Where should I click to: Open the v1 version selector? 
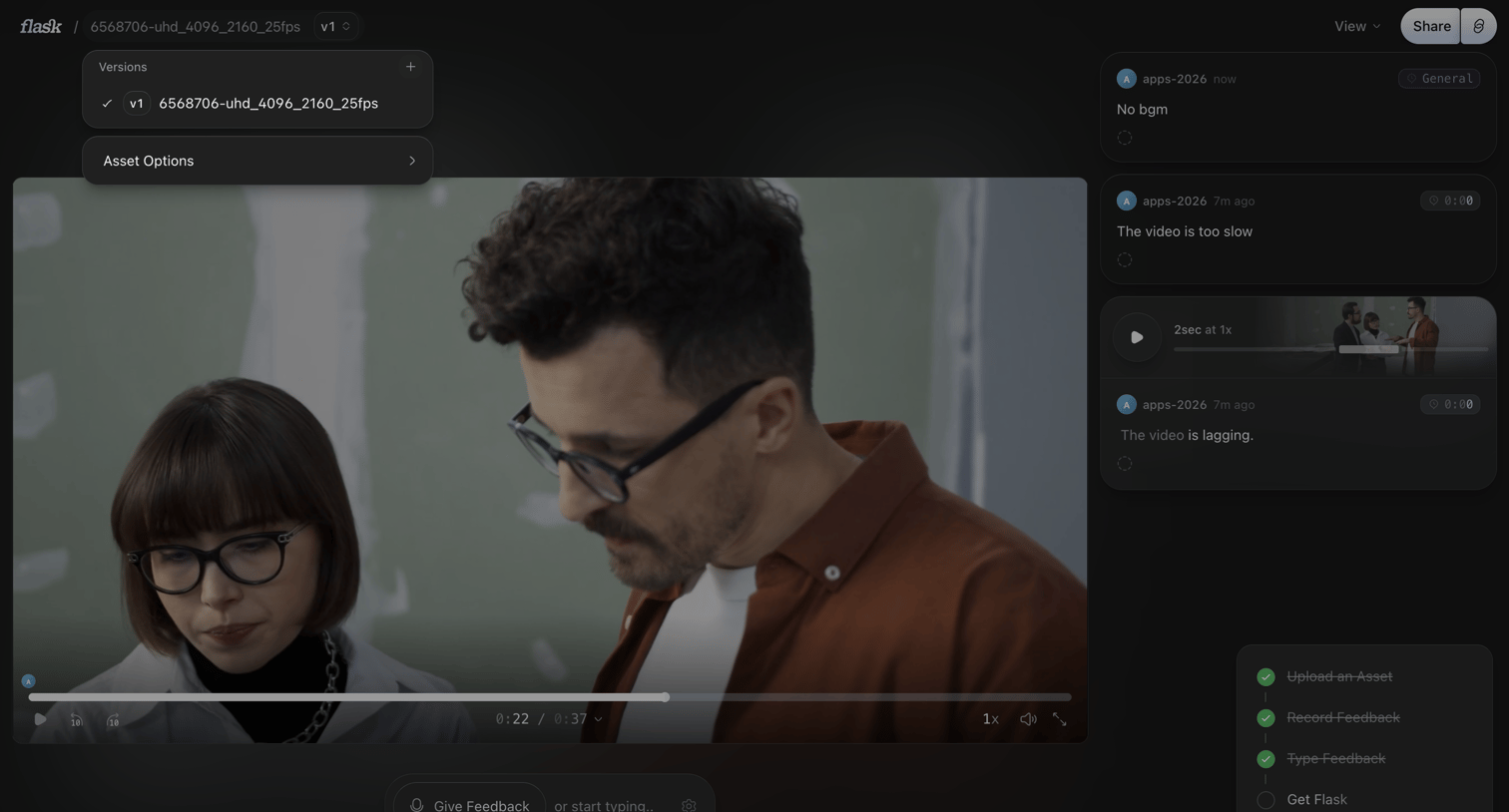point(335,27)
